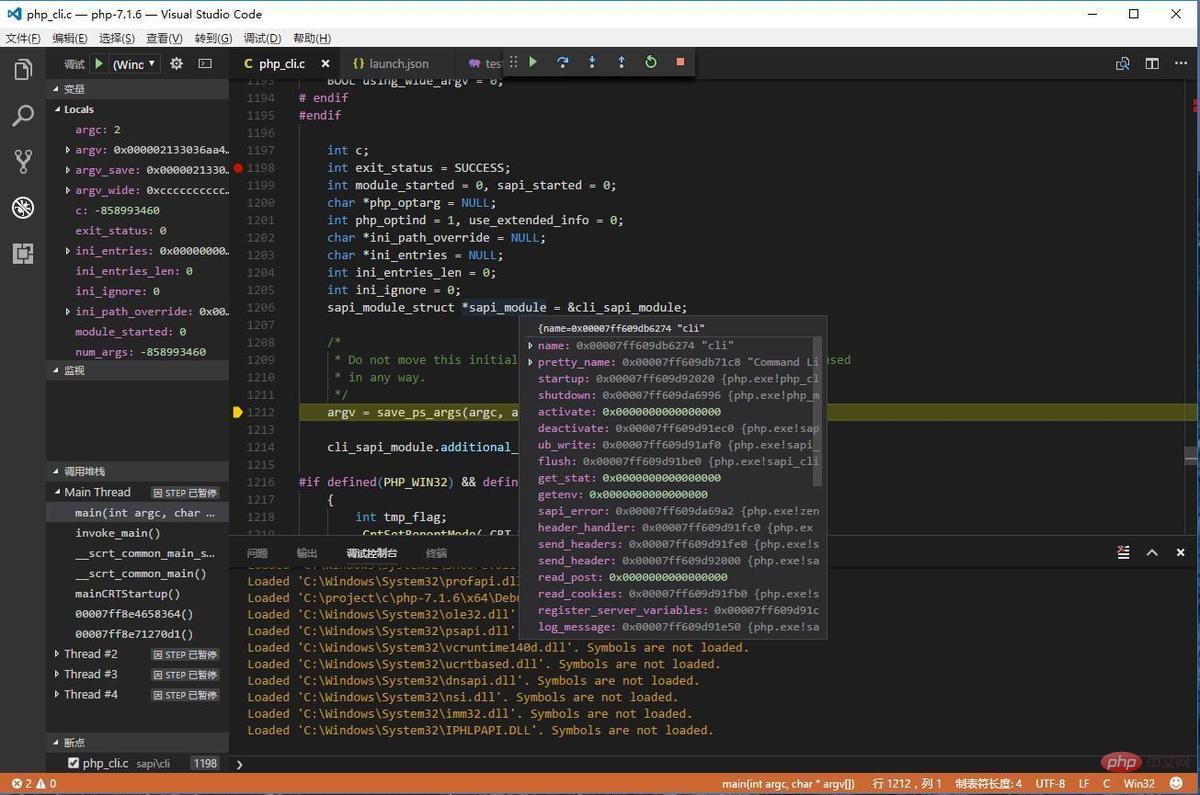Open the Search view in activity bar
Screen dimensions: 1200x795
(23, 116)
